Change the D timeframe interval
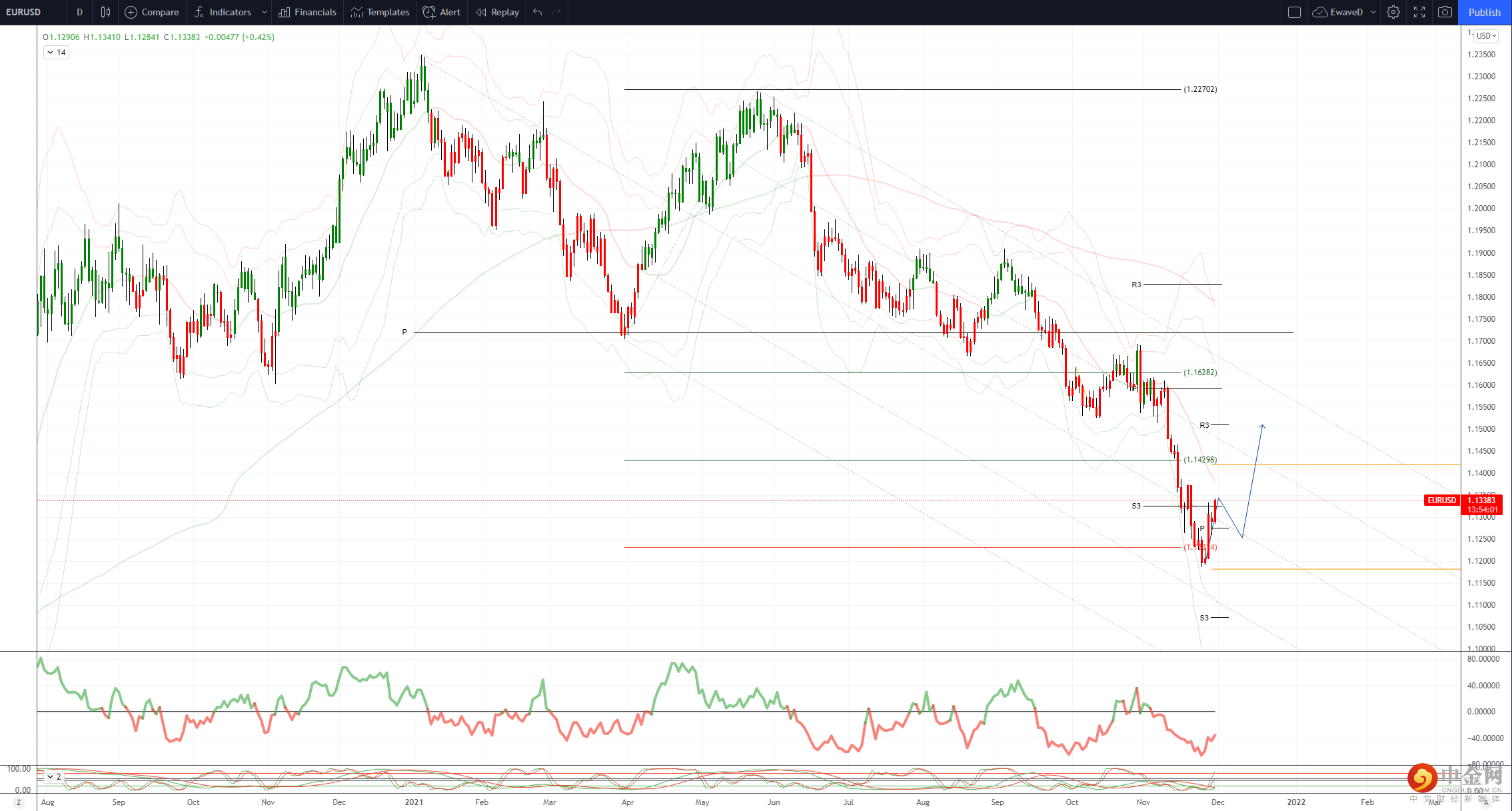The height and width of the screenshot is (811, 1512). pos(79,12)
